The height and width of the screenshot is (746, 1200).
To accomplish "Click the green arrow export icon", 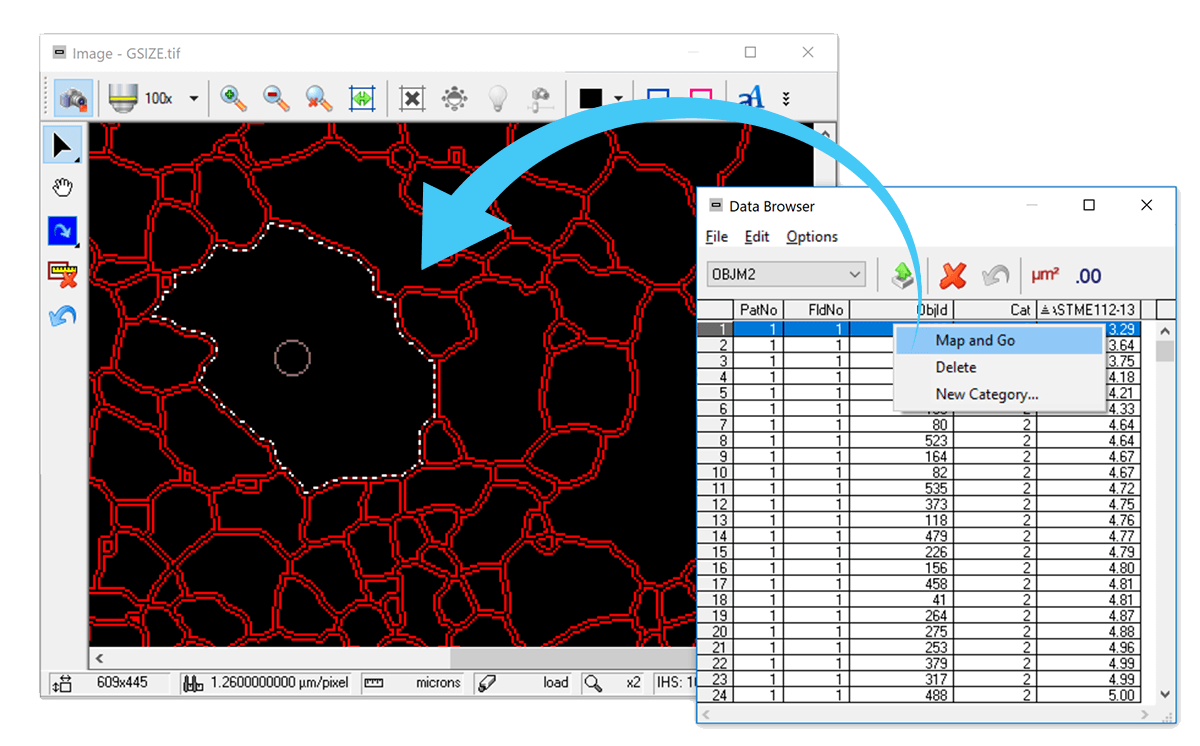I will (903, 275).
